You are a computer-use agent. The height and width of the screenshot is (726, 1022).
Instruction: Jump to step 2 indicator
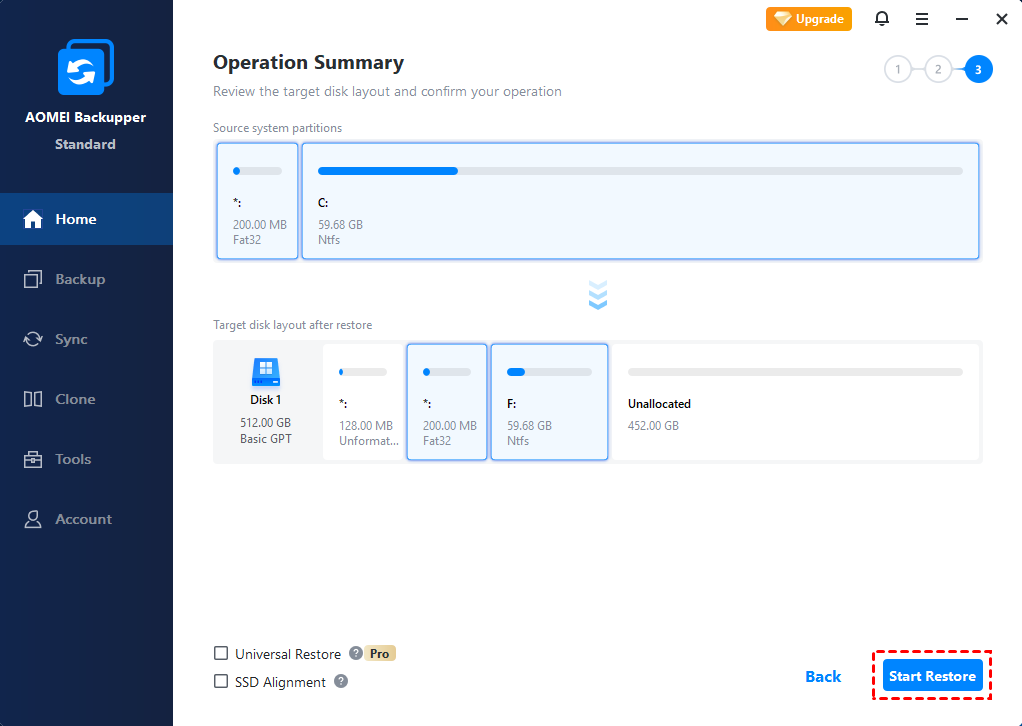tap(937, 70)
